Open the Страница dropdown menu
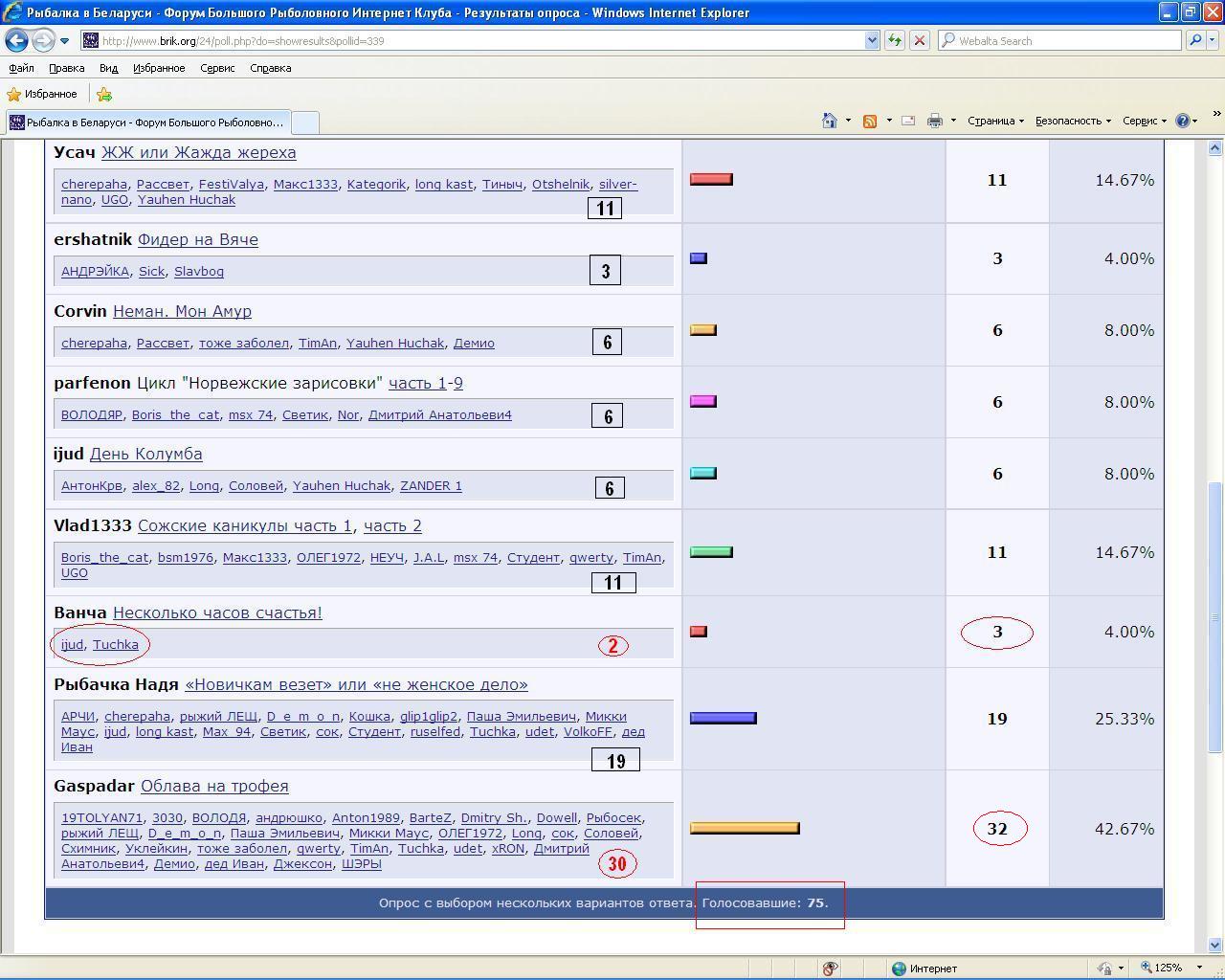Screen dimensions: 1225x980 tap(994, 121)
